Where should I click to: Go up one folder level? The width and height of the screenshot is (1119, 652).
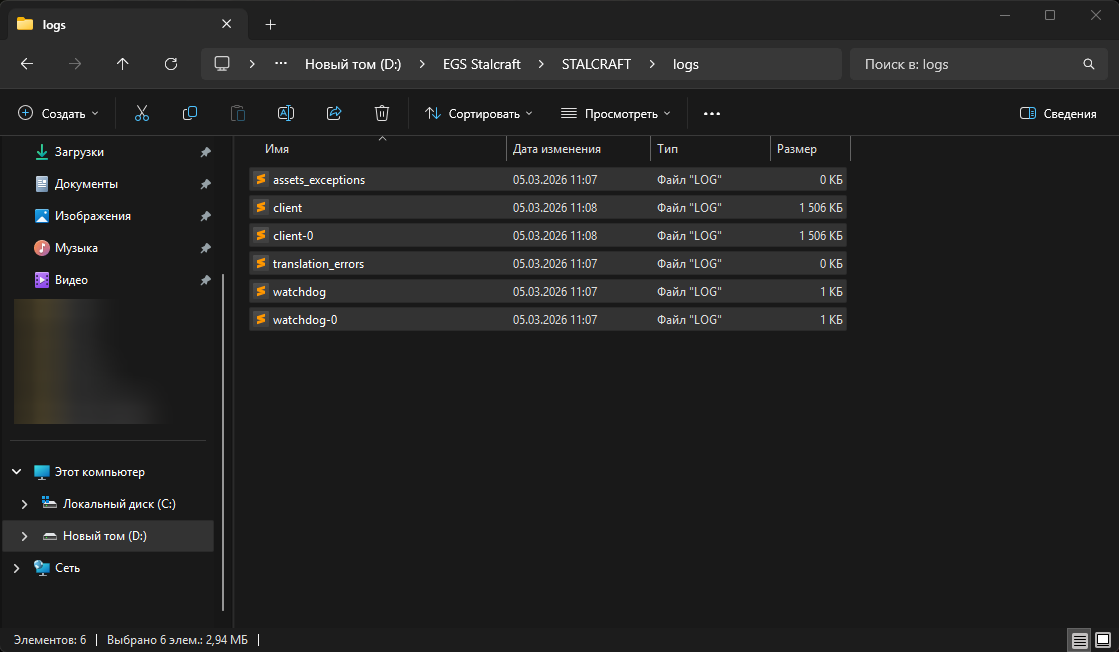click(x=123, y=64)
